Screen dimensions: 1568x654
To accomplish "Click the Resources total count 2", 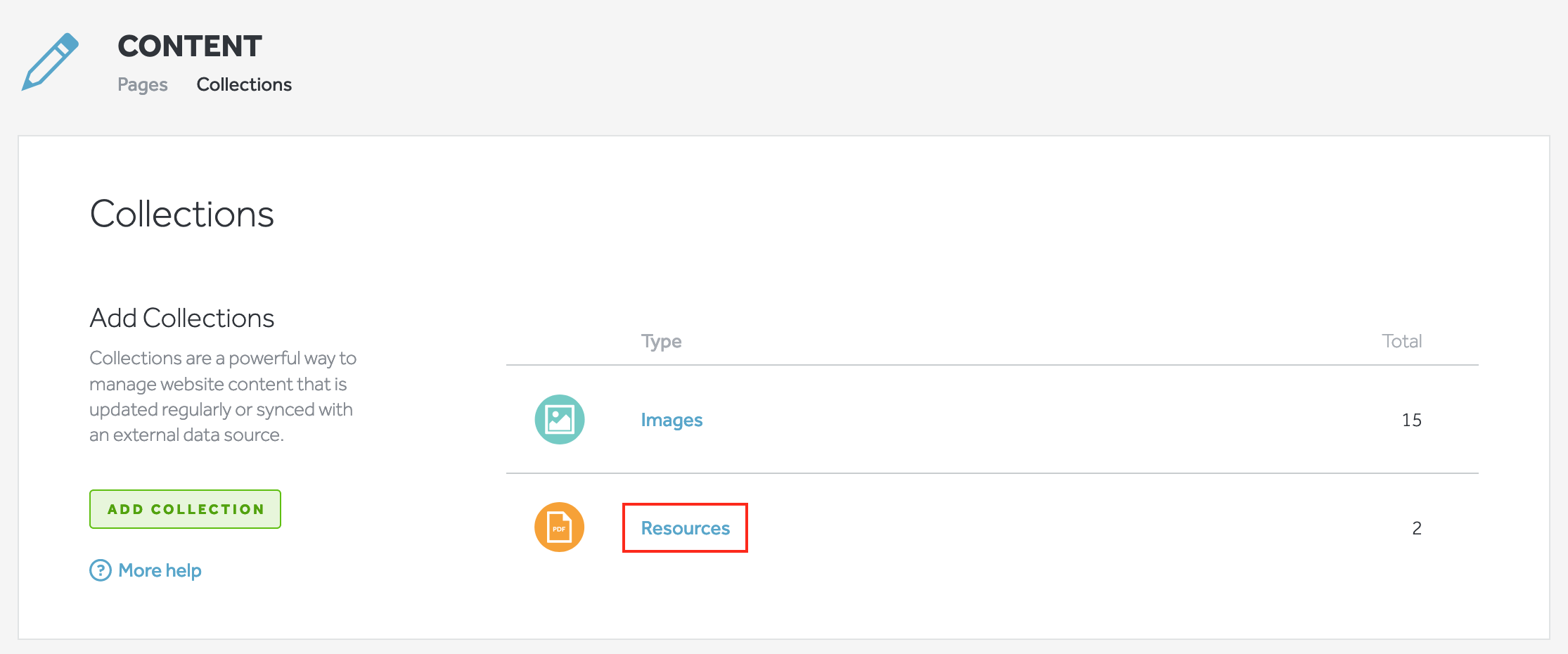I will point(1415,527).
